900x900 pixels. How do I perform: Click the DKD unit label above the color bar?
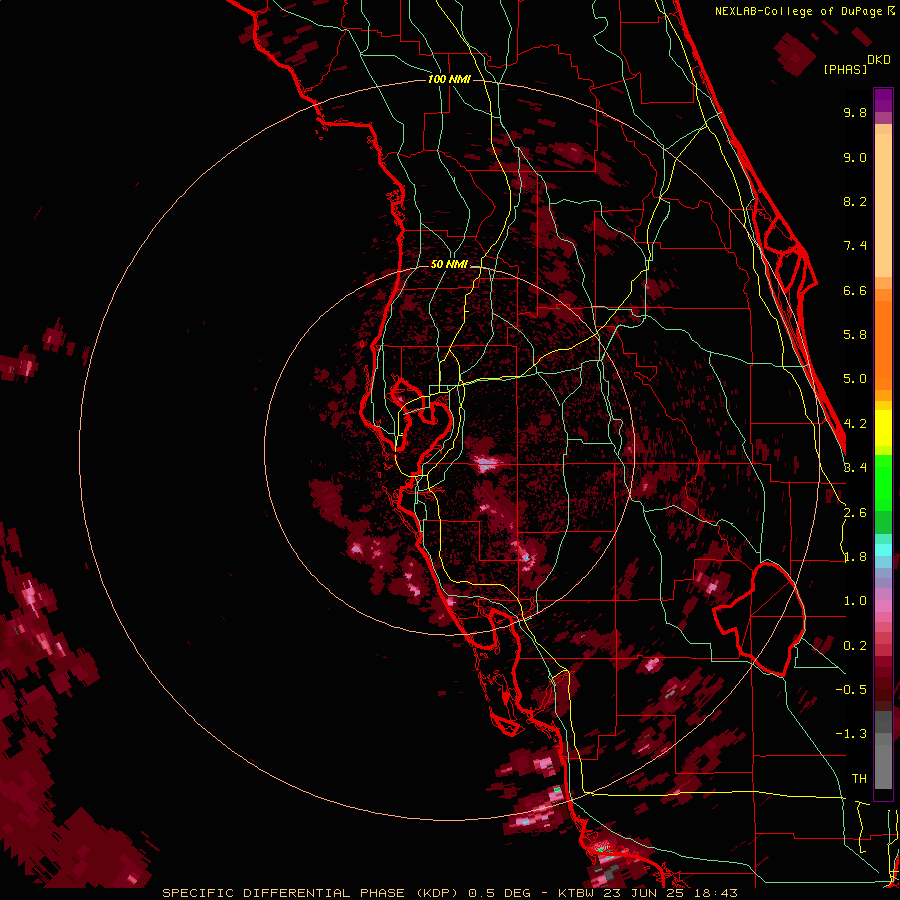[879, 60]
